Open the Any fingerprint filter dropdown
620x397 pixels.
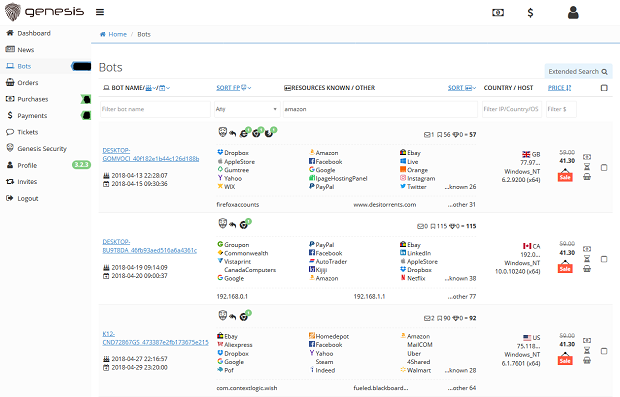(247, 109)
